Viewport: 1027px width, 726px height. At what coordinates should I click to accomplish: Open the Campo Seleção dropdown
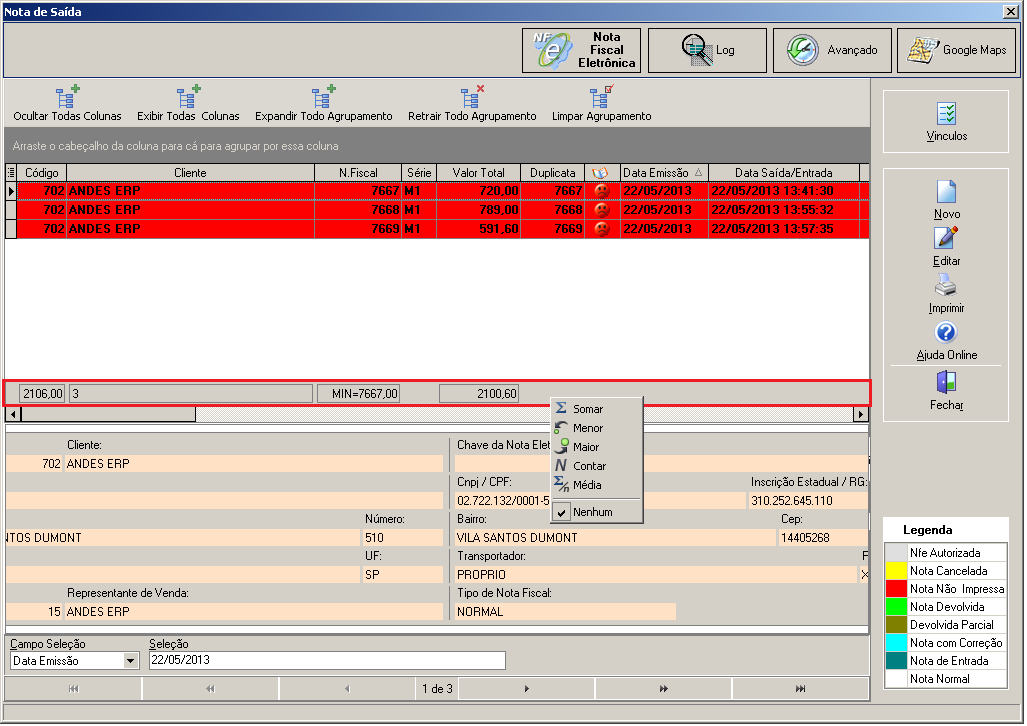click(130, 660)
